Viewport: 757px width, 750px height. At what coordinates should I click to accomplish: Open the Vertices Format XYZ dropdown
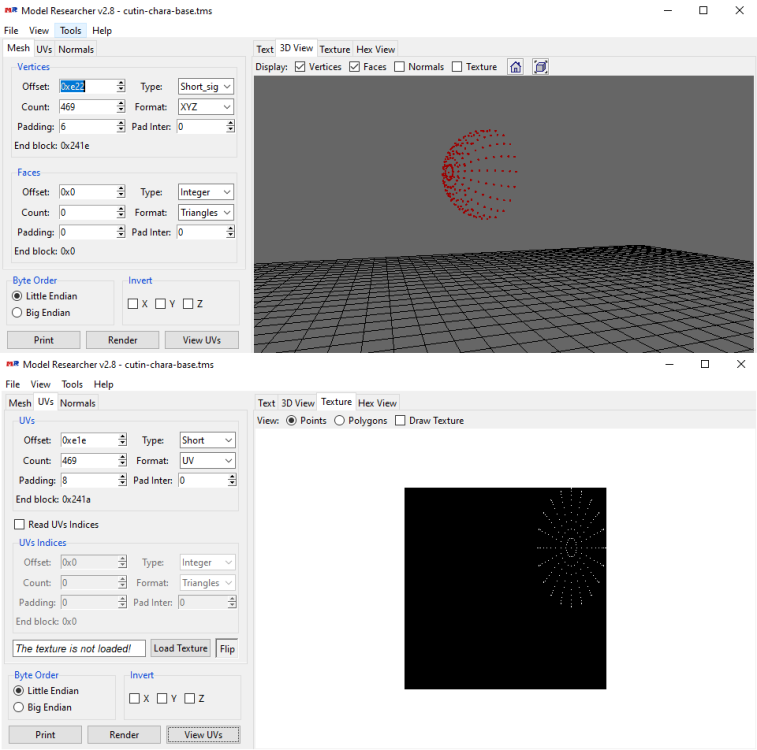[x=206, y=107]
